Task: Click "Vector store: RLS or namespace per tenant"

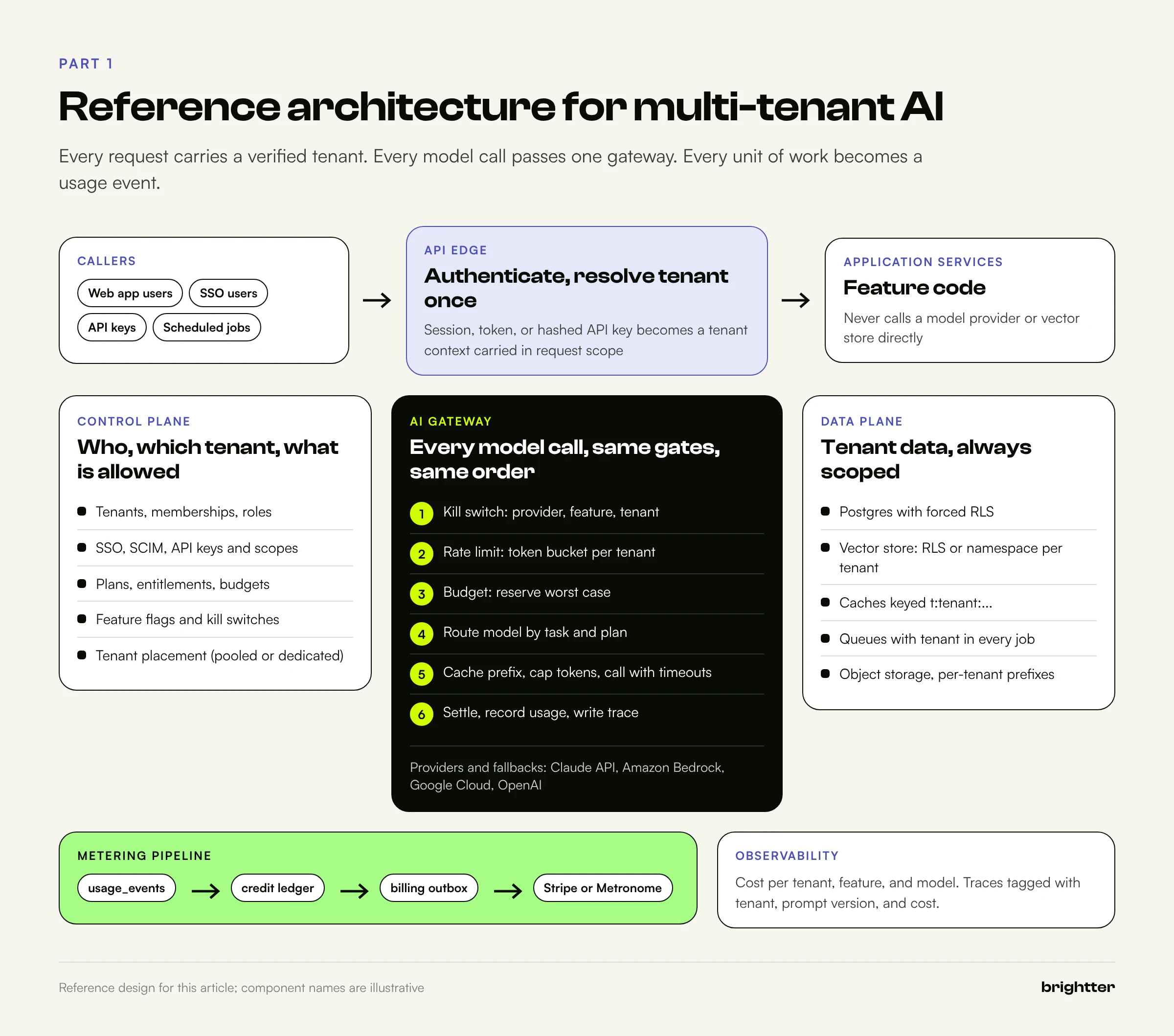Action: click(950, 558)
